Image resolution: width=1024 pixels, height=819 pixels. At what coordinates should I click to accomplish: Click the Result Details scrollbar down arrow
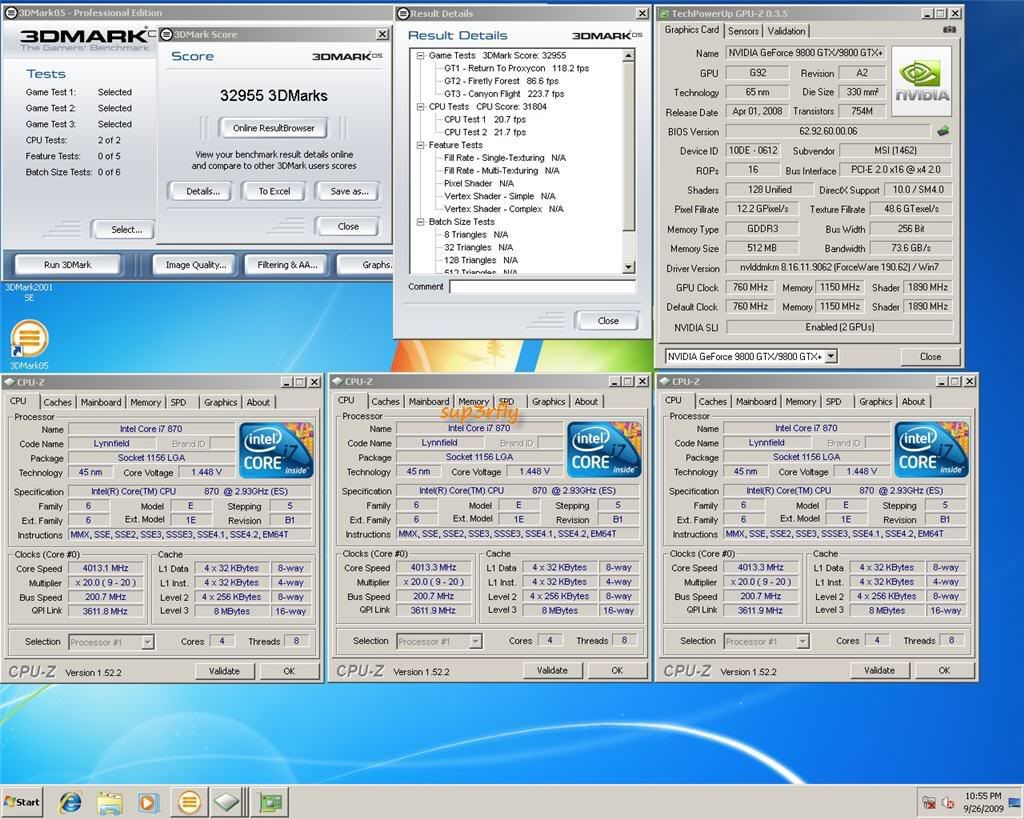coord(628,267)
